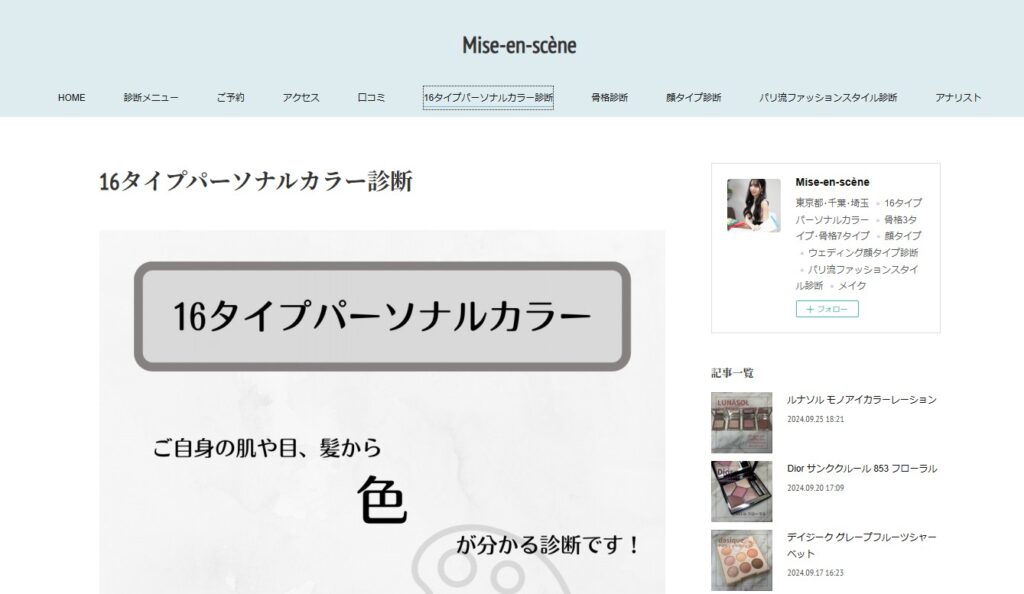Open the LUNASOL eyeshadow thumbnail
This screenshot has width=1024, height=594.
click(x=741, y=422)
